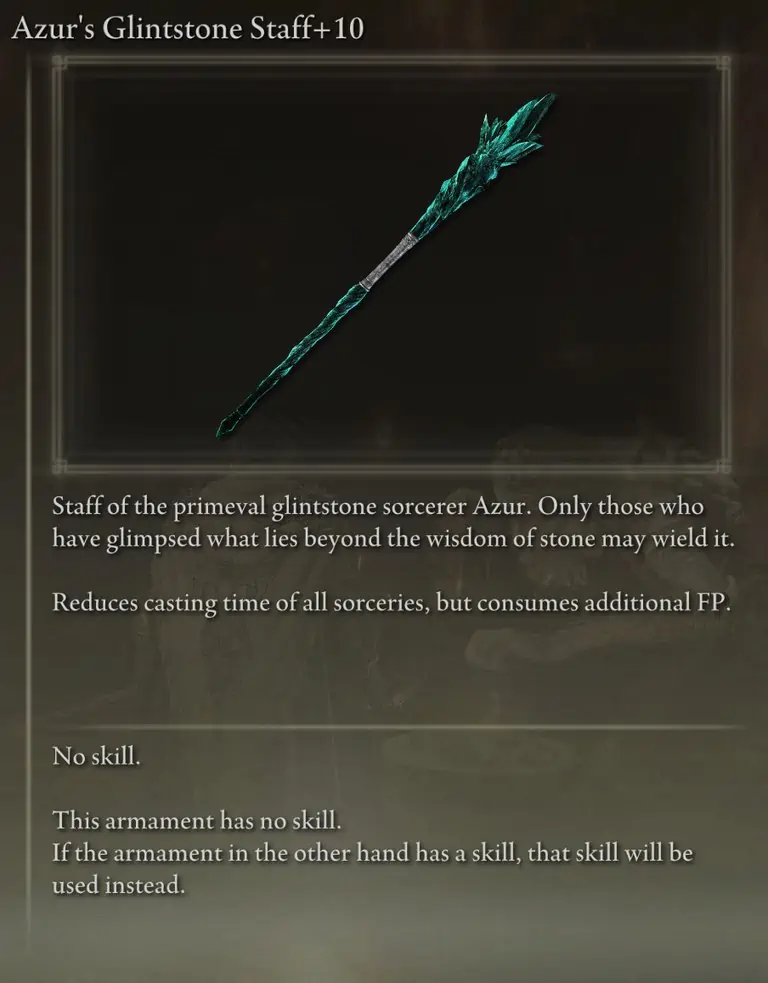Click the 'If the armament in the other hand' line

pyautogui.click(x=372, y=853)
